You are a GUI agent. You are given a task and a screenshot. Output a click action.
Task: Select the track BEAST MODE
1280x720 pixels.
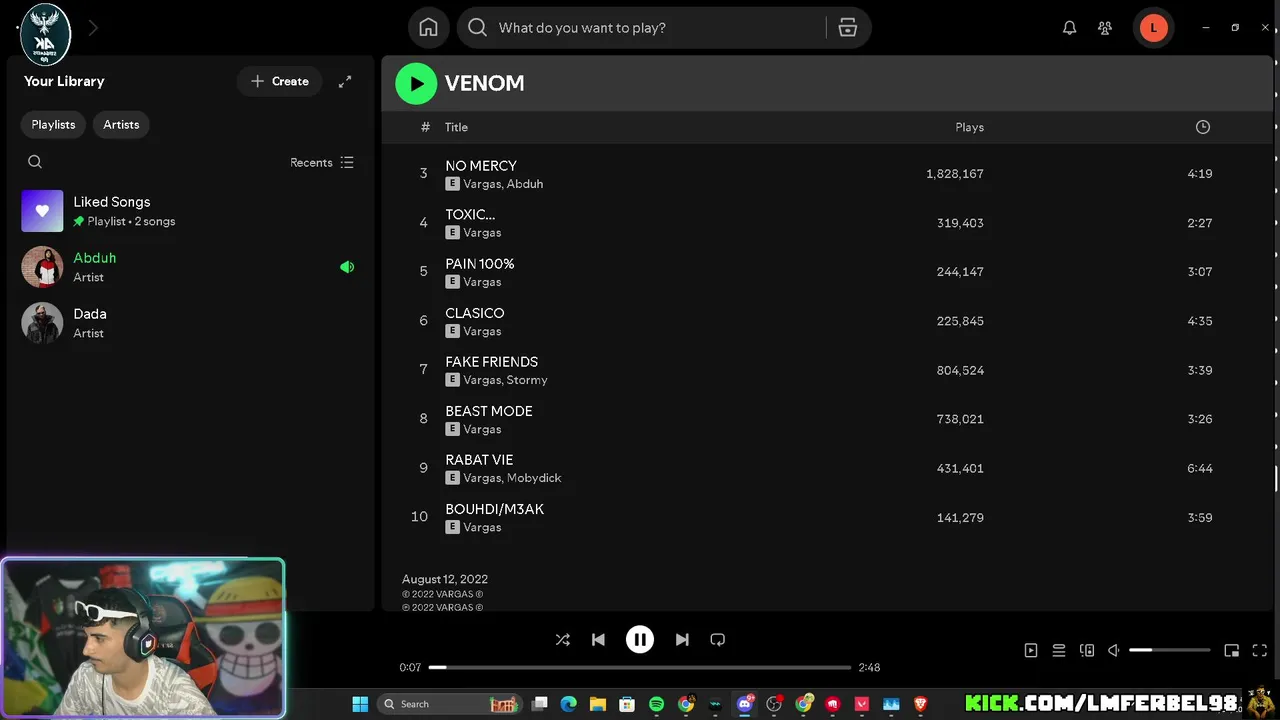(x=489, y=411)
